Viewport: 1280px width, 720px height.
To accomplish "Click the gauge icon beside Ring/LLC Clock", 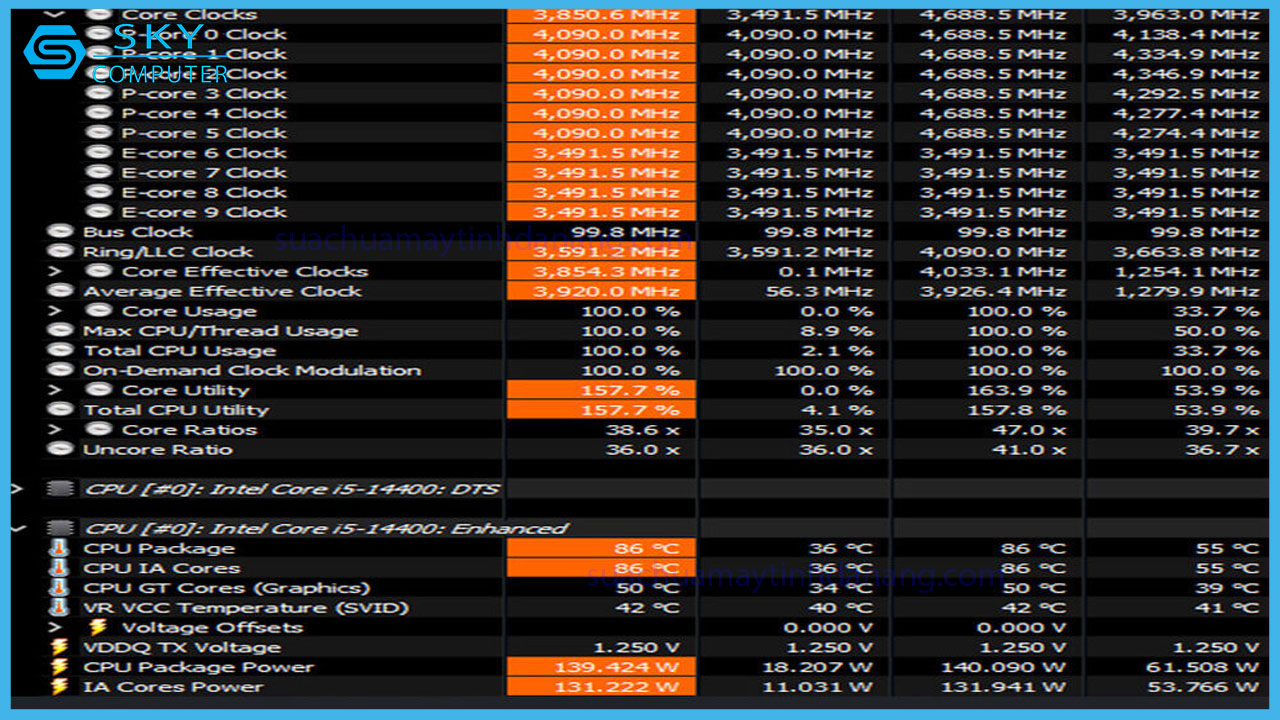I will click(x=60, y=251).
